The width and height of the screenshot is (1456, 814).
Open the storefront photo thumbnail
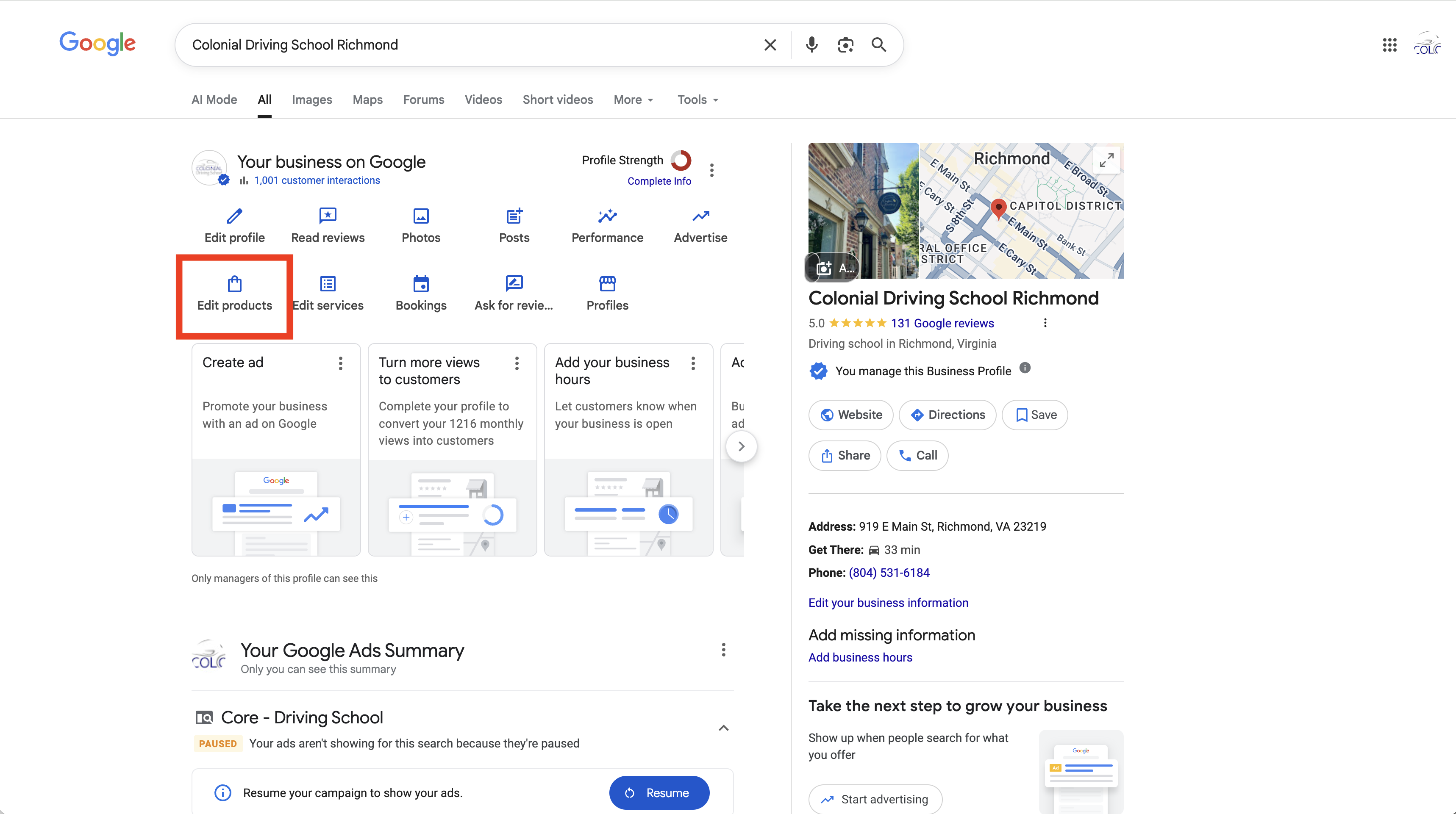coord(863,211)
